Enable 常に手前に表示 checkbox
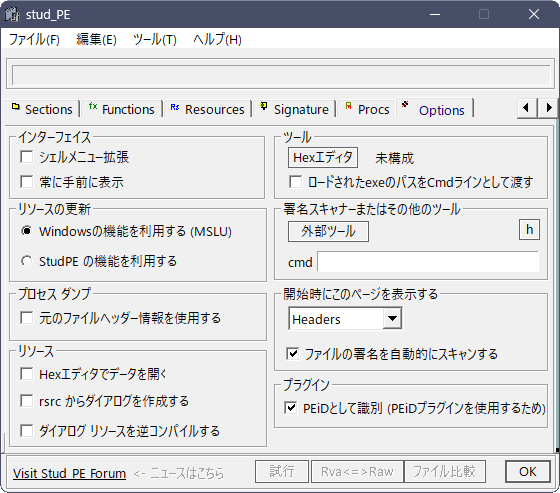 click(27, 182)
